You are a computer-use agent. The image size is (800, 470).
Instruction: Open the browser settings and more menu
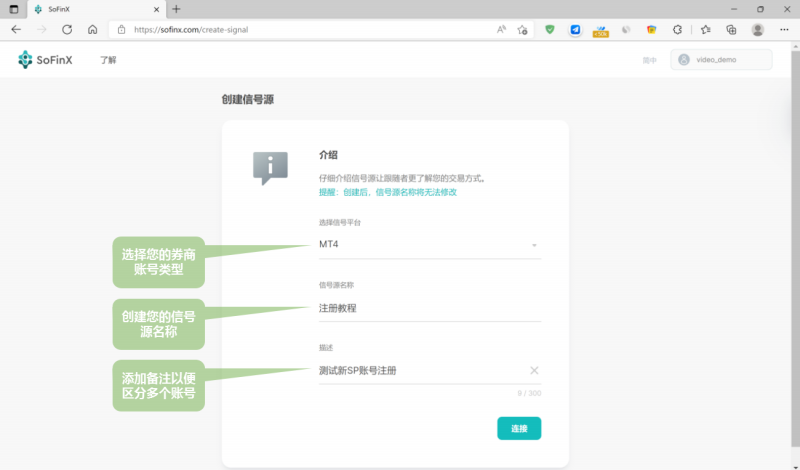[x=784, y=30]
